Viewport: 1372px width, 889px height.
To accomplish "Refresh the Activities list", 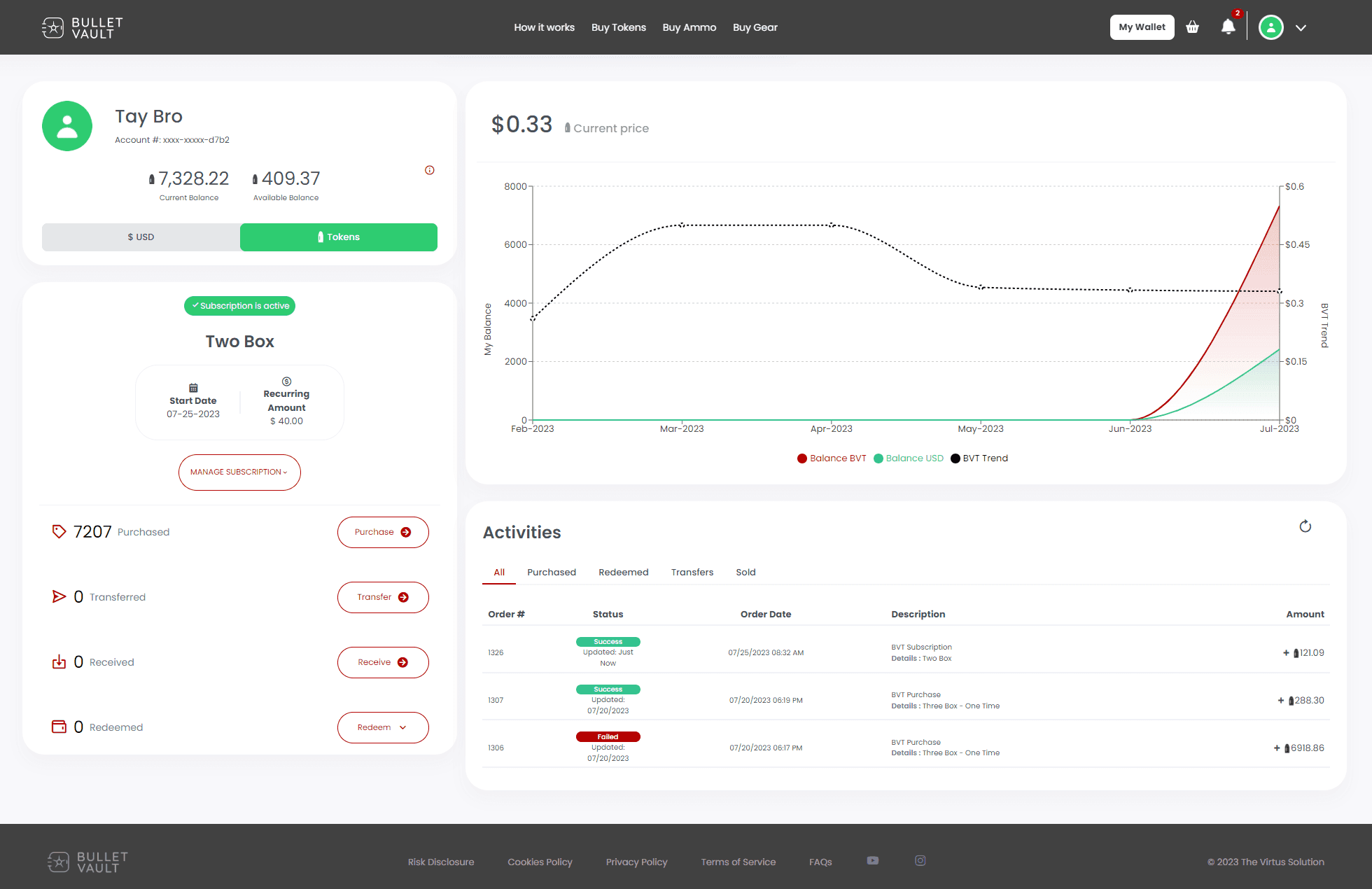I will (1305, 526).
